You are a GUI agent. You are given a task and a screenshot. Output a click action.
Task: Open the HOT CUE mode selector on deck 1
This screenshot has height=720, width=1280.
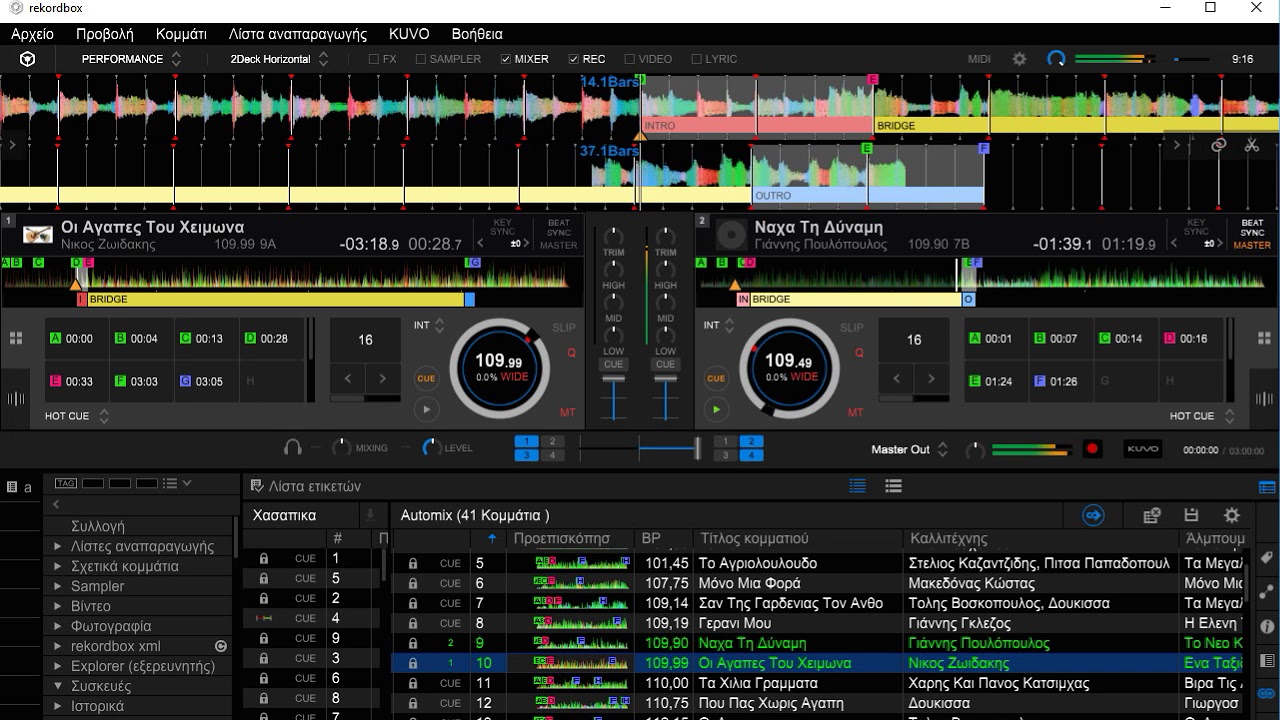coord(77,416)
